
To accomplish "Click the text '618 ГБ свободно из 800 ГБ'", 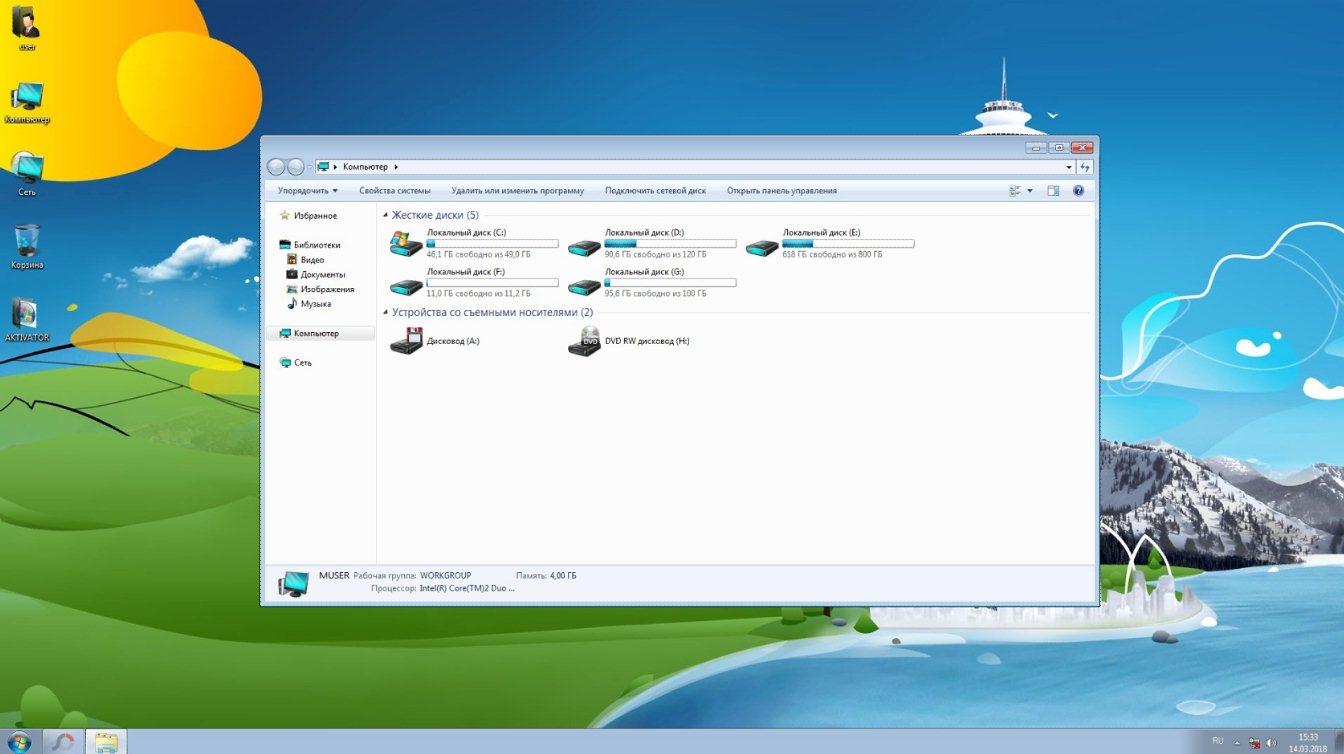I will 833,254.
